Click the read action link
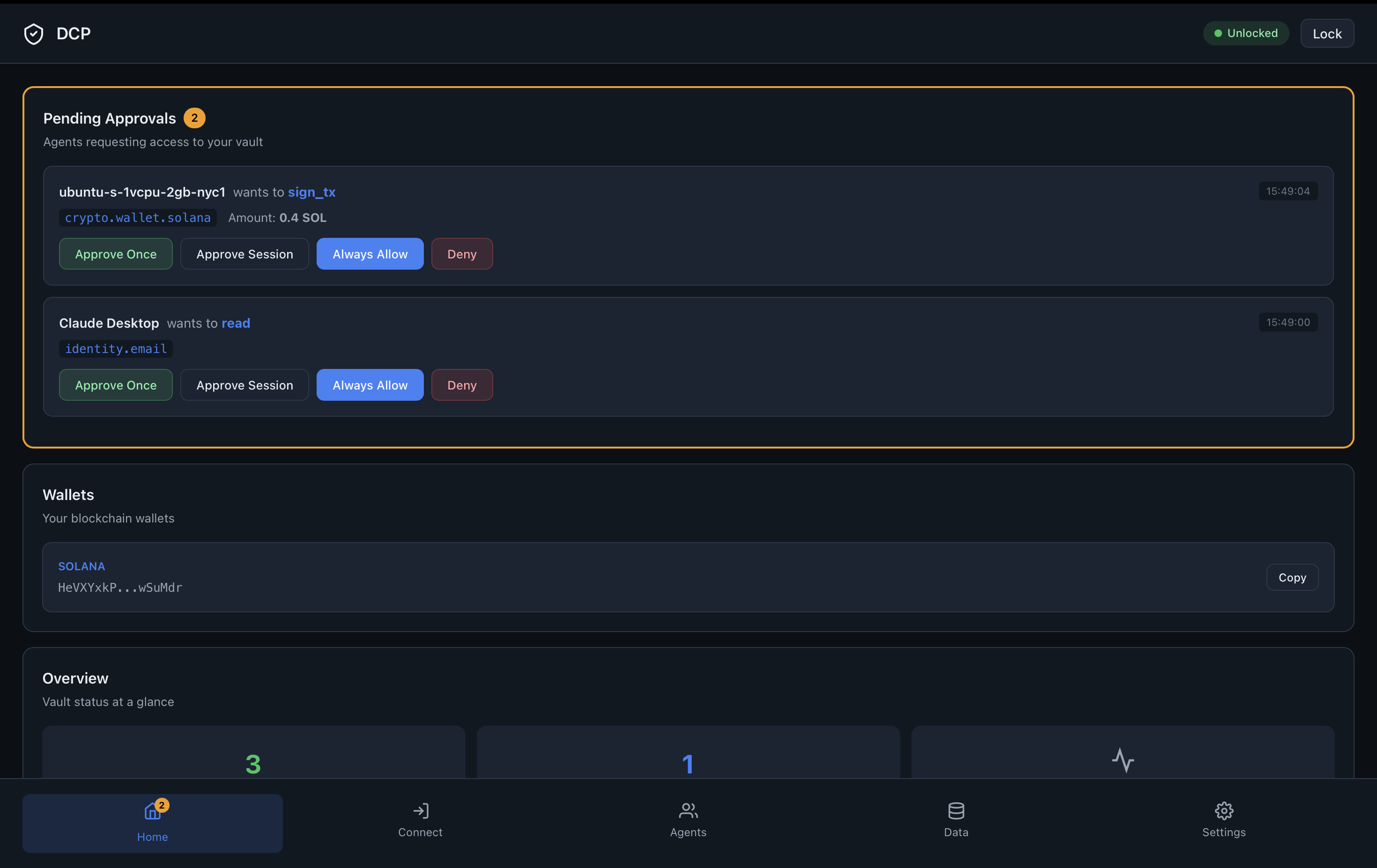Viewport: 1377px width, 868px height. point(236,323)
